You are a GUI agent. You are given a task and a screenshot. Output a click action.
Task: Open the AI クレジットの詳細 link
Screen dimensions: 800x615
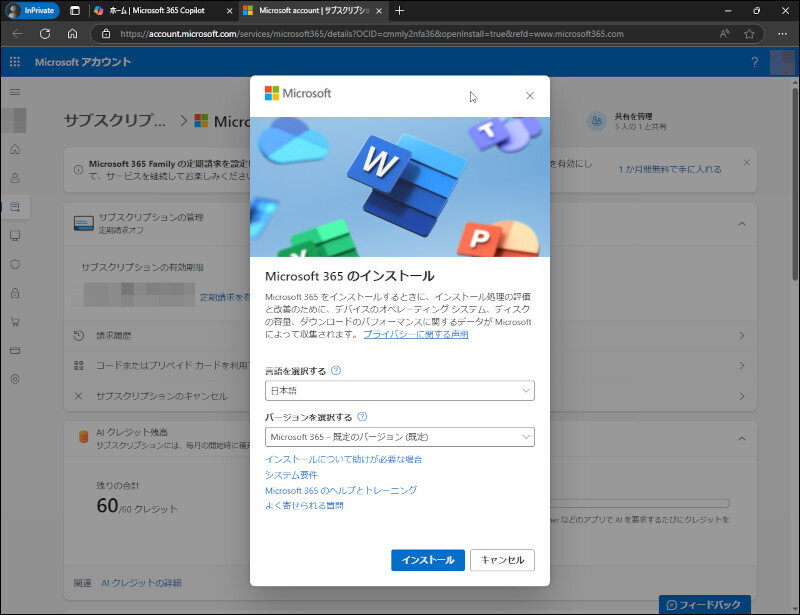point(141,583)
